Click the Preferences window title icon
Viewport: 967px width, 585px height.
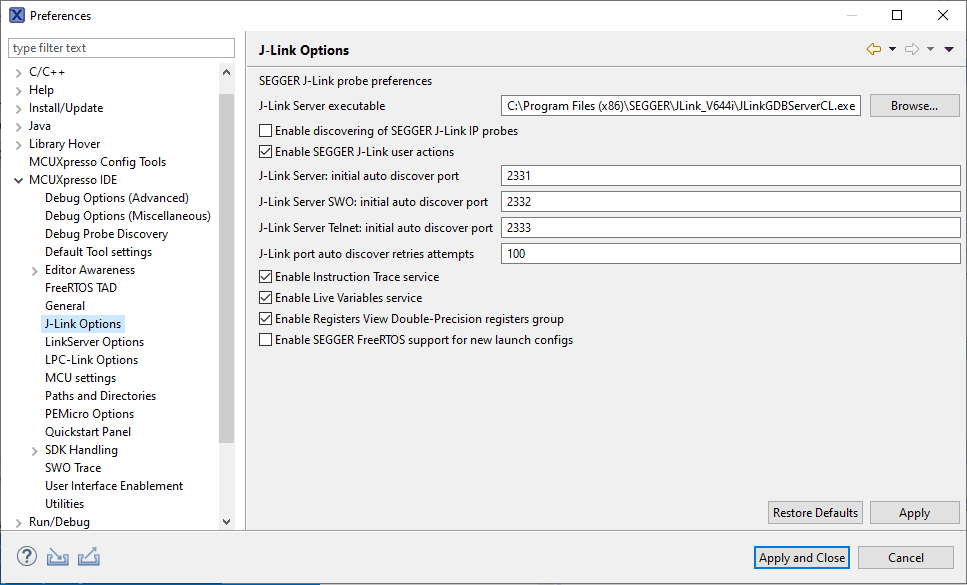click(x=16, y=15)
